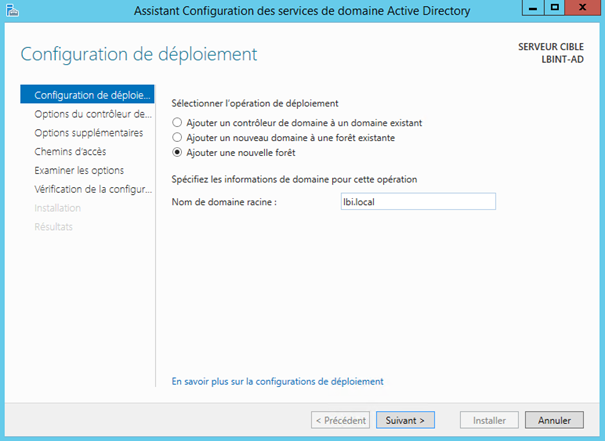Open 'En savoir plus sur la configurations de déploiement' link
Screen dimensions: 605x441
pyautogui.click(x=278, y=381)
